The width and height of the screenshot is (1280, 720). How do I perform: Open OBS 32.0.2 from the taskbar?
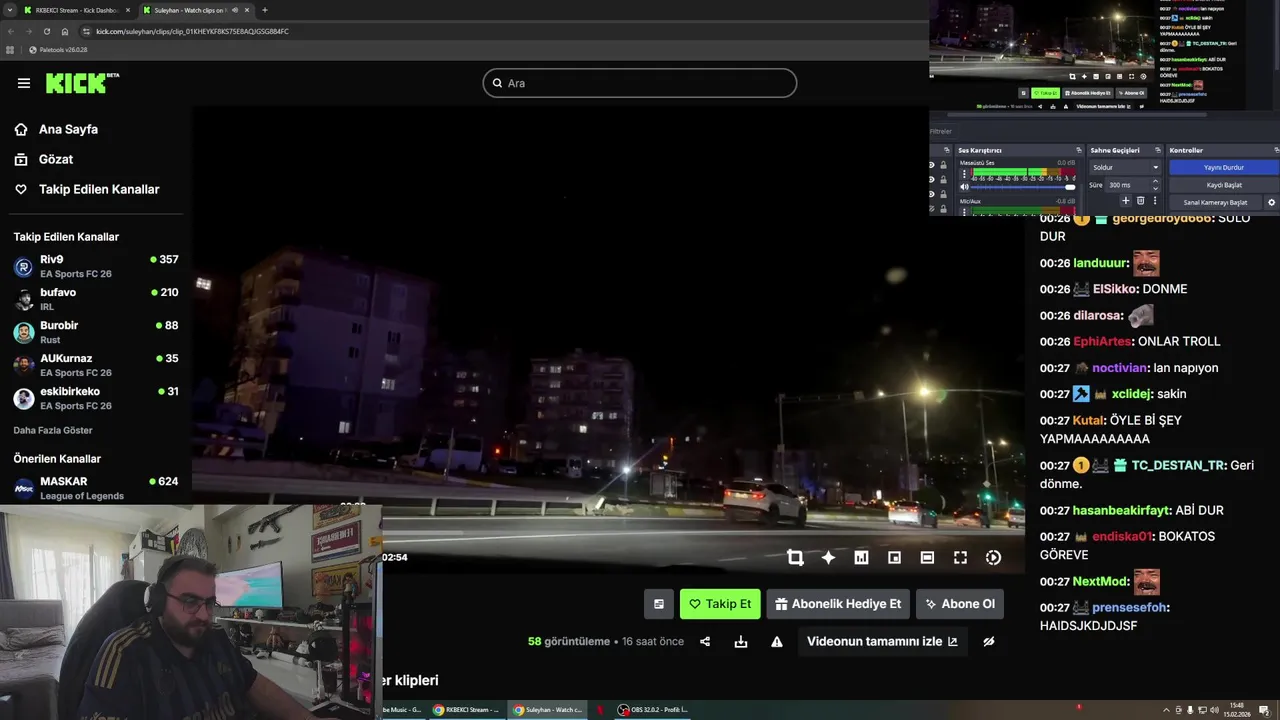(x=653, y=710)
